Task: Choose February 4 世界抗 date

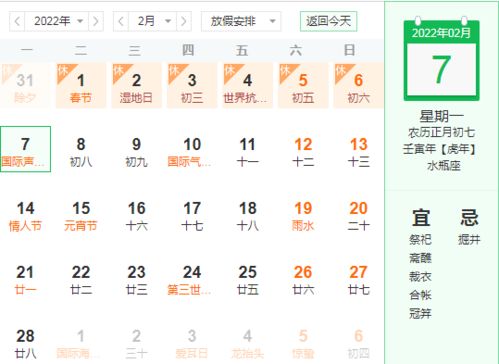Action: (247, 86)
